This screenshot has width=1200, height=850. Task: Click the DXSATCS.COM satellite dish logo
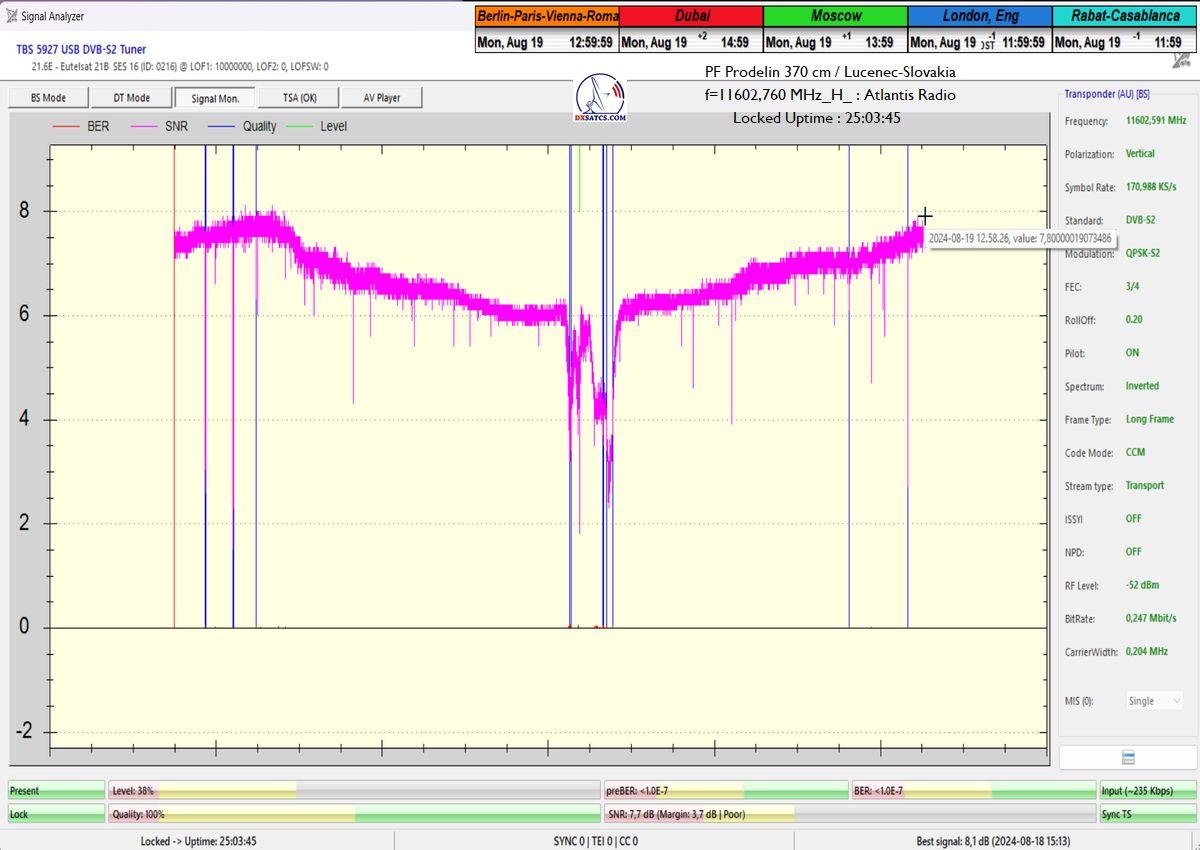coord(601,98)
